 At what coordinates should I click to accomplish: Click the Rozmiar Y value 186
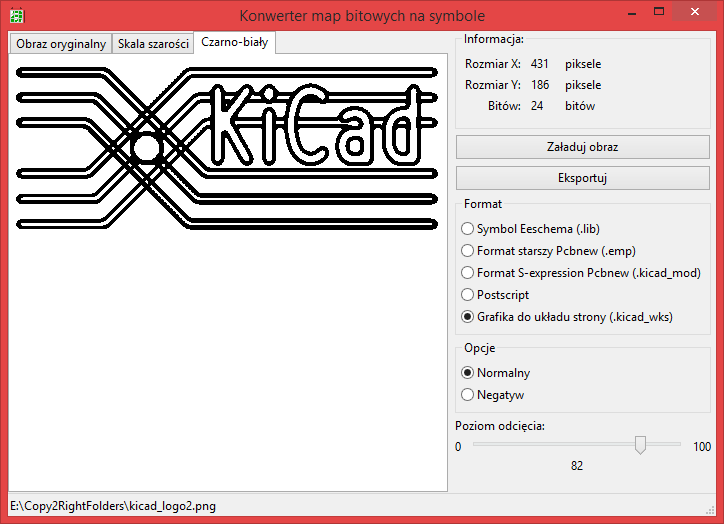(540, 85)
